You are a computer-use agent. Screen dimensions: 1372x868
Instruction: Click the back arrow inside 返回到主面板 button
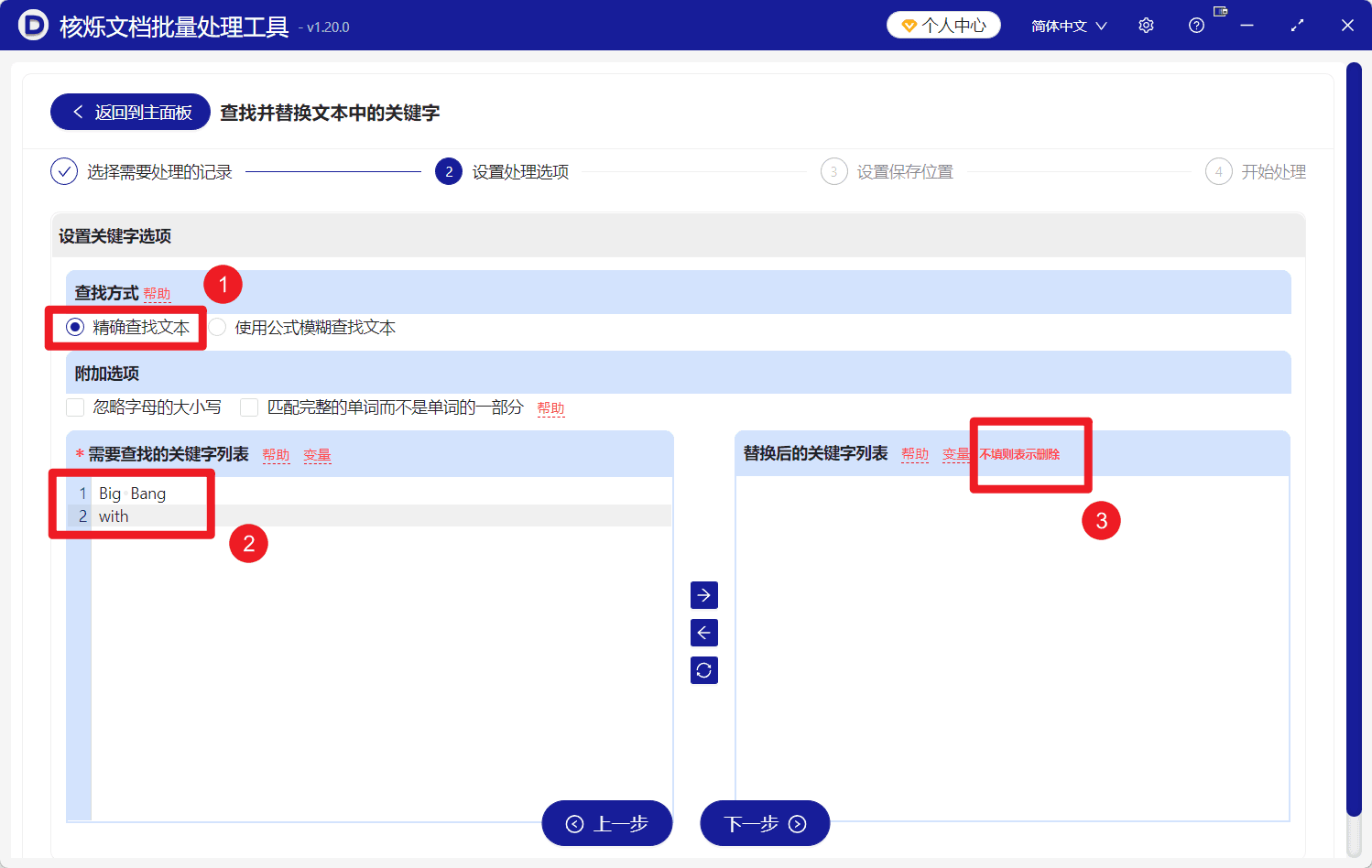[x=78, y=111]
